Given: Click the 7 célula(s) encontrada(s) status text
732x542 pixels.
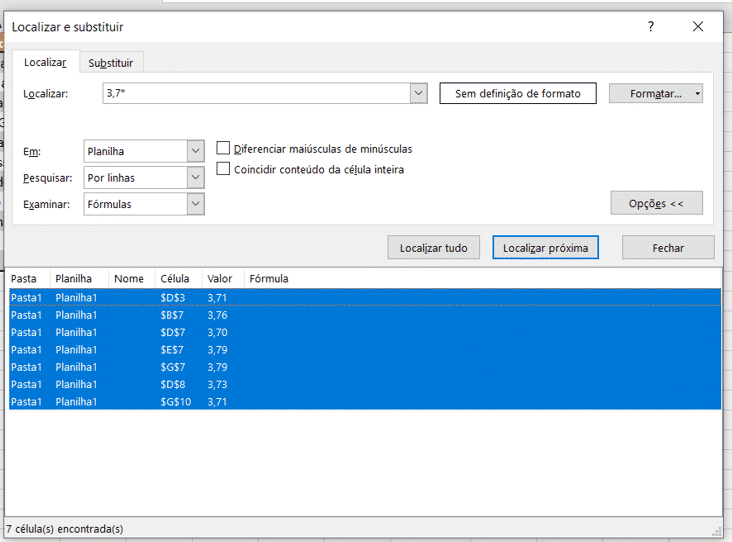Looking at the screenshot, I should pos(65,529).
